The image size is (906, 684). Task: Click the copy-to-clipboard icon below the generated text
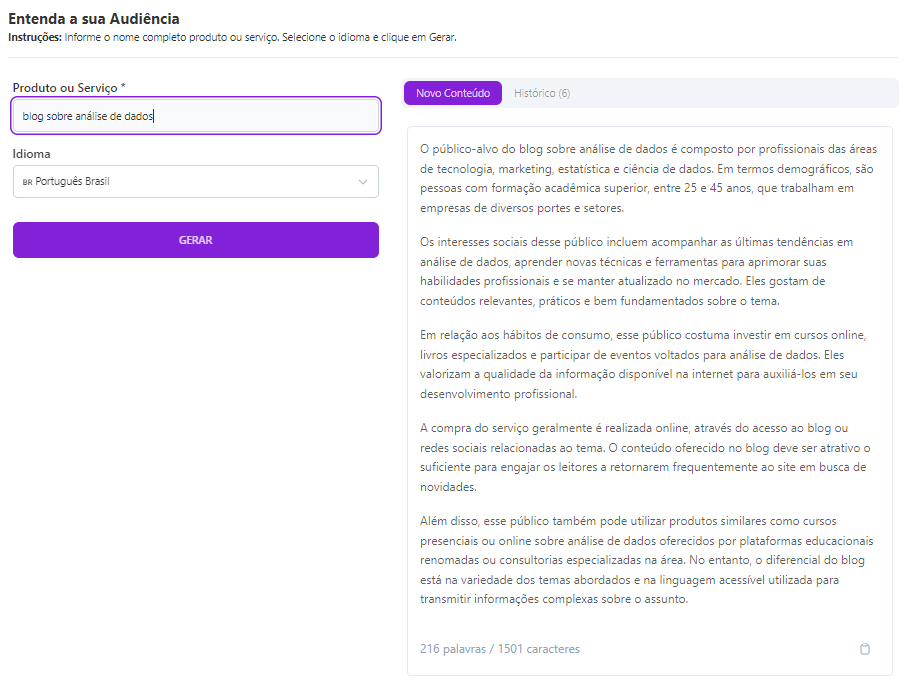(x=864, y=649)
